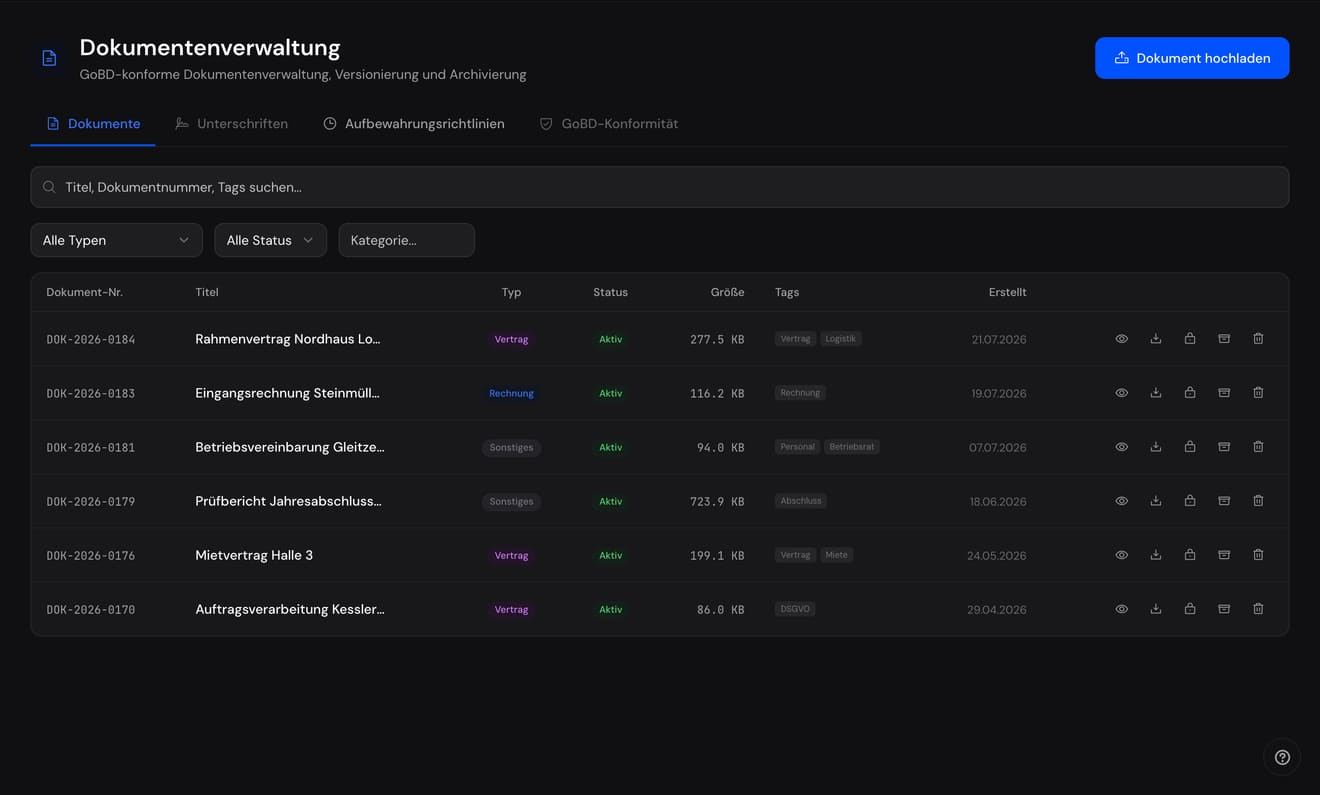
Task: Lock document DOK-2026-0183
Action: tap(1190, 393)
